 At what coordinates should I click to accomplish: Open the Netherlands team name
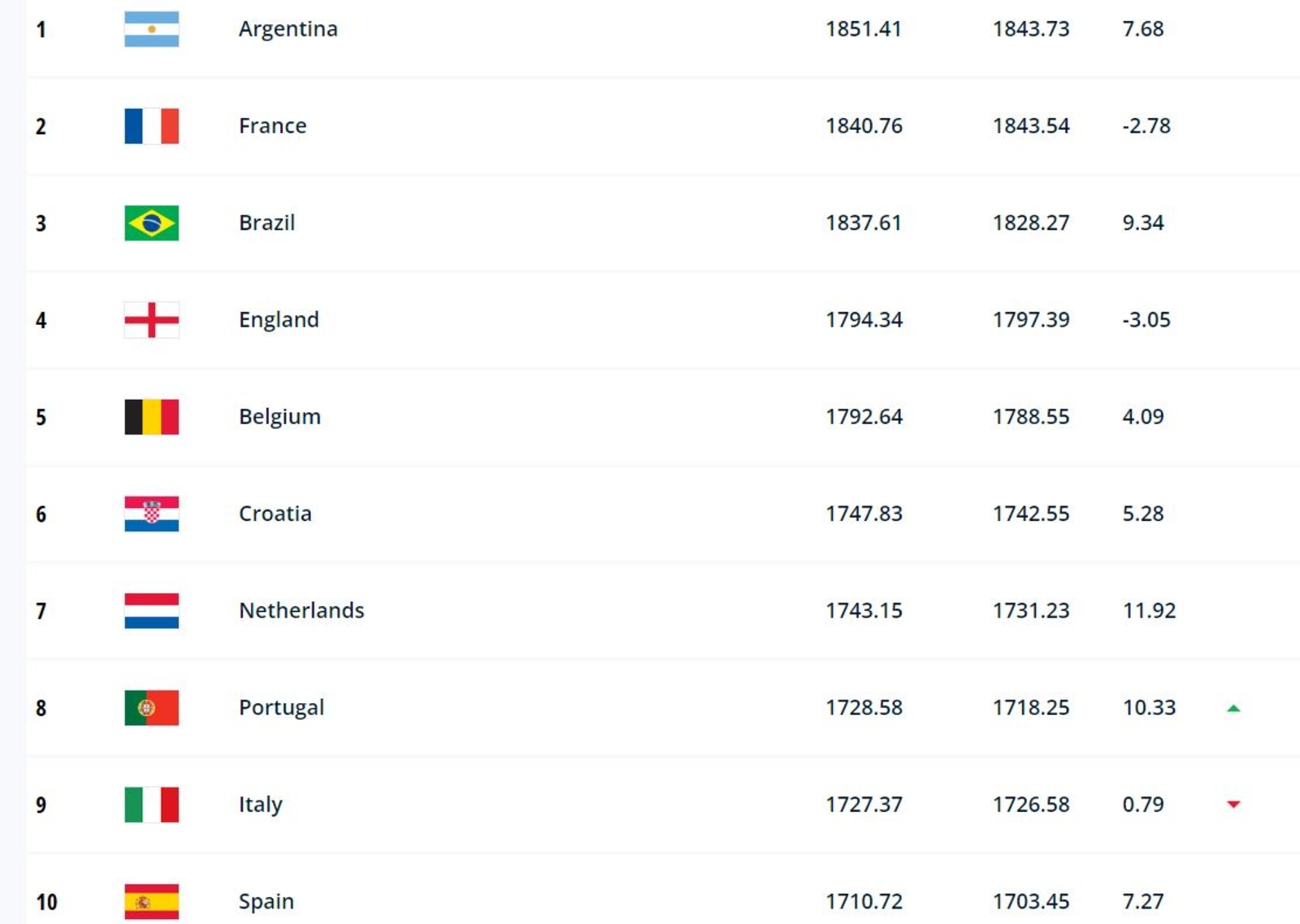point(301,610)
